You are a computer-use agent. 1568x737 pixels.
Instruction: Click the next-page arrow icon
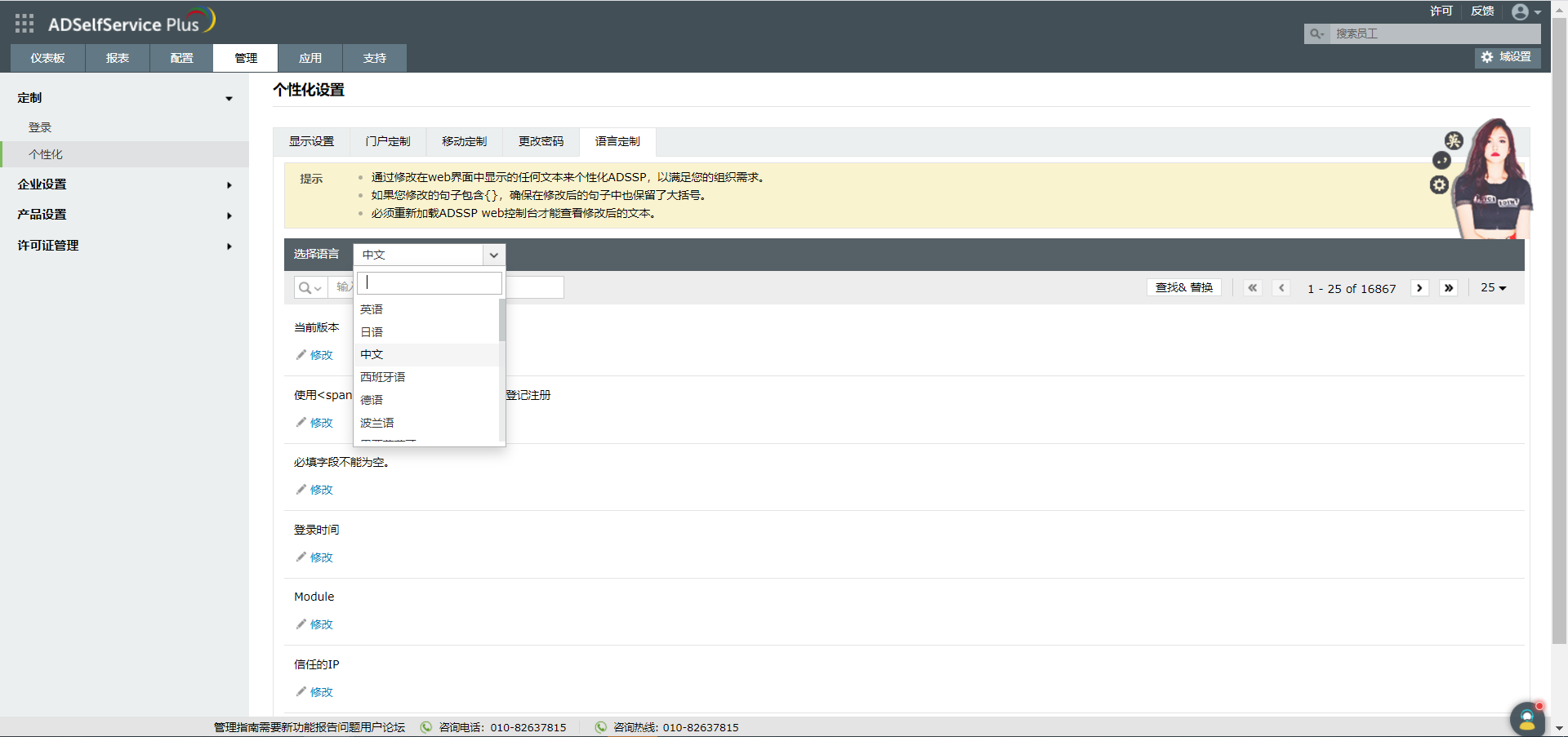point(1420,287)
